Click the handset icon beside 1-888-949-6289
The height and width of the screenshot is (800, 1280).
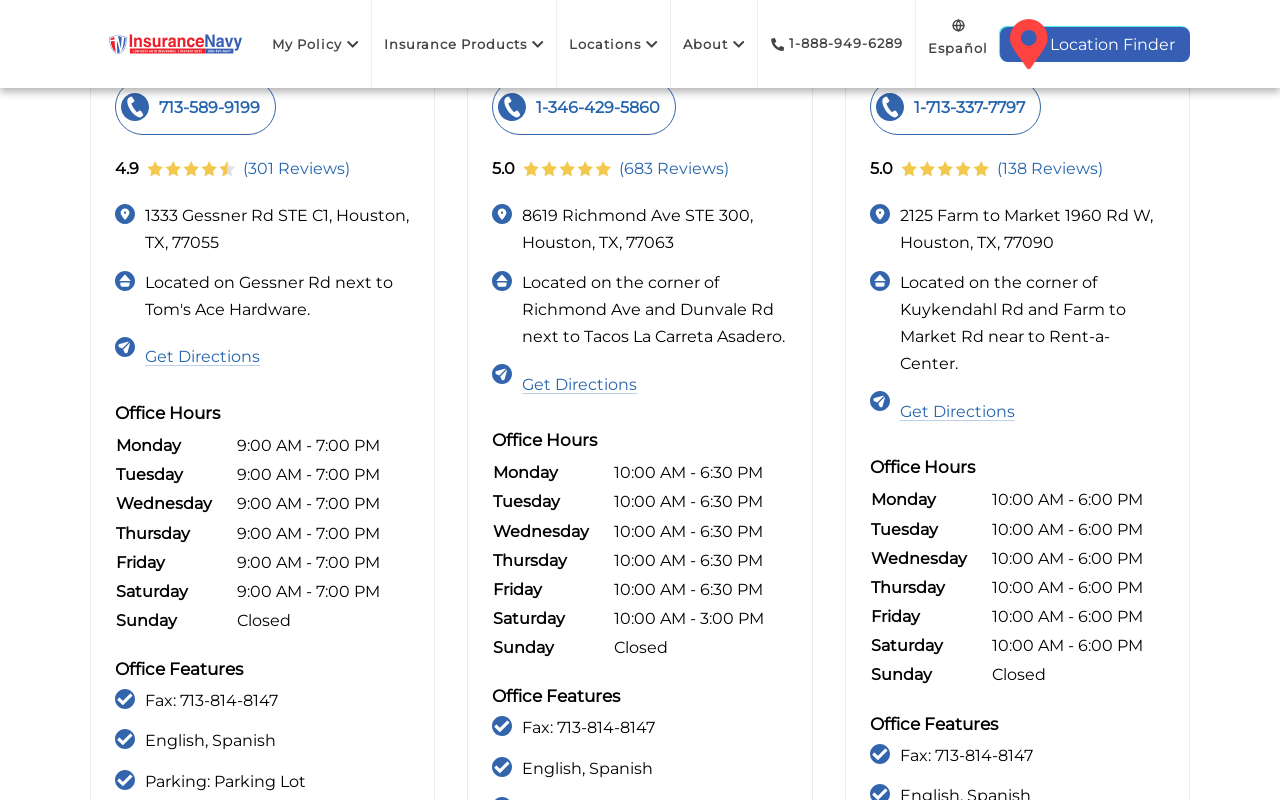777,44
